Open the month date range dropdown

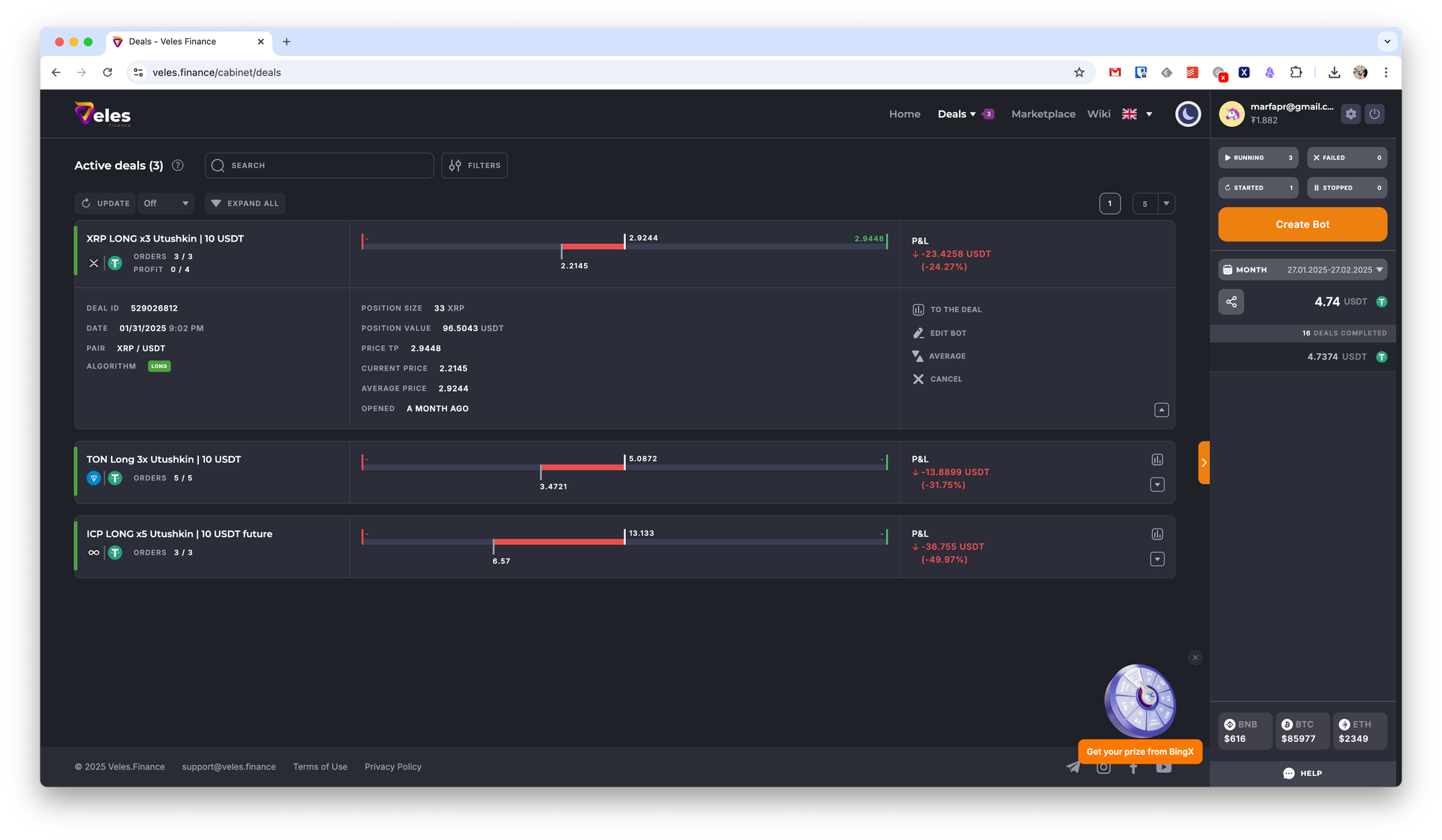coord(1302,270)
